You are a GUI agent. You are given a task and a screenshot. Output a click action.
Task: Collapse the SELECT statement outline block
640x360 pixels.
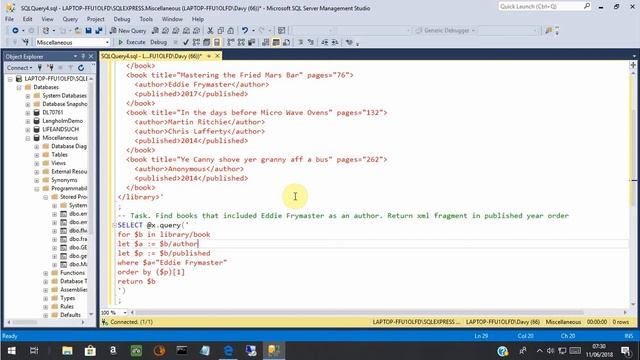click(114, 225)
